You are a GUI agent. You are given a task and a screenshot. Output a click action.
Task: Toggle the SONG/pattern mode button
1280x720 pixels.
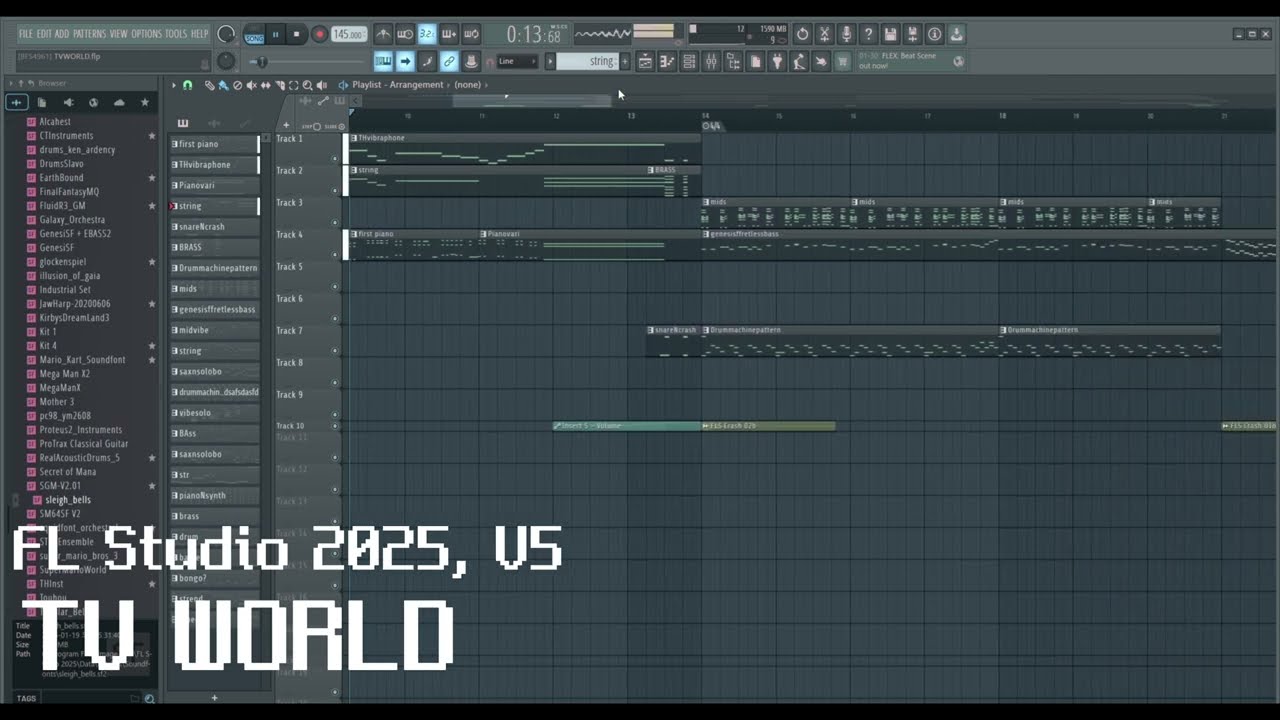[x=254, y=35]
